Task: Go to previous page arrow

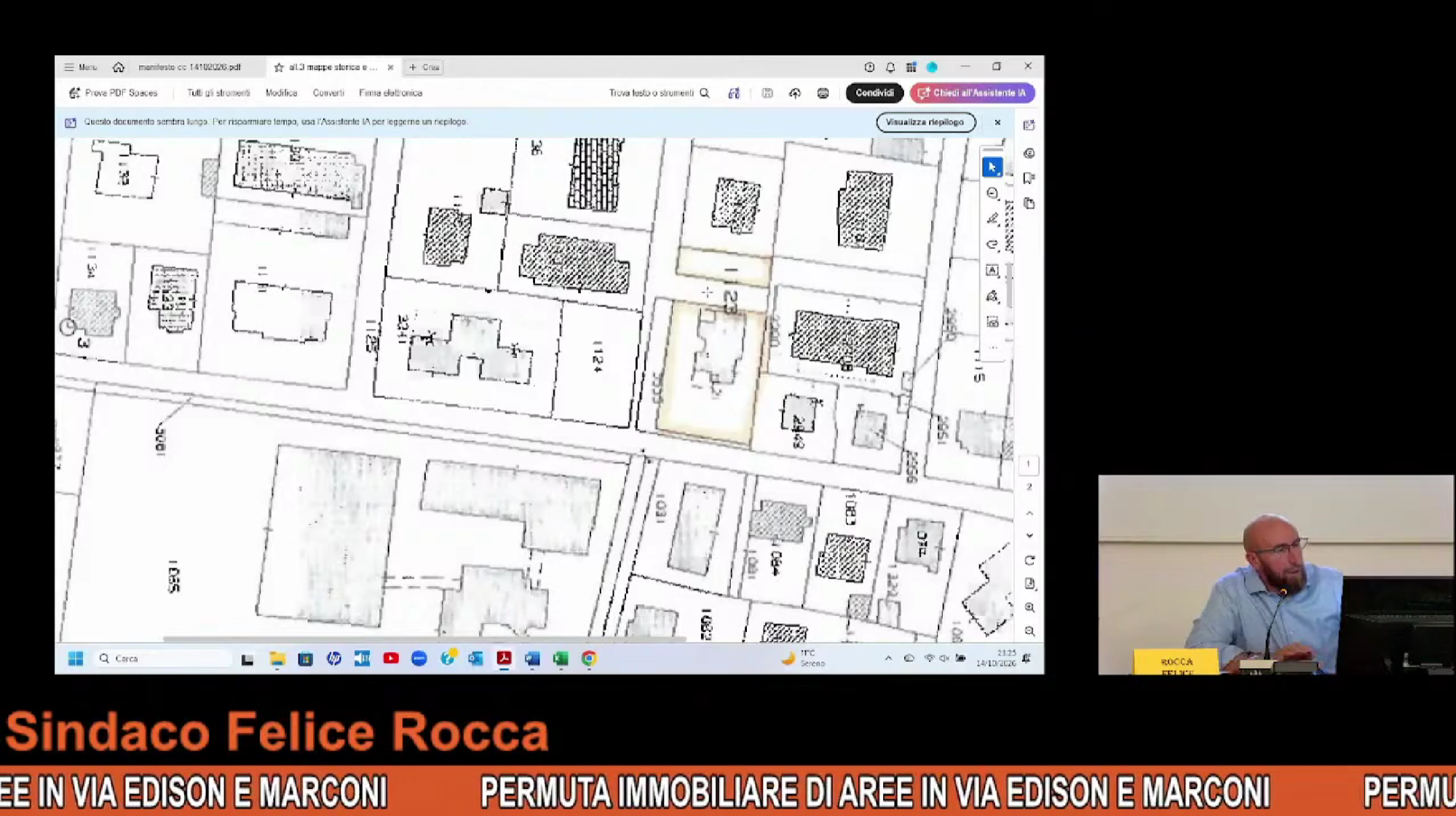Action: [1029, 513]
